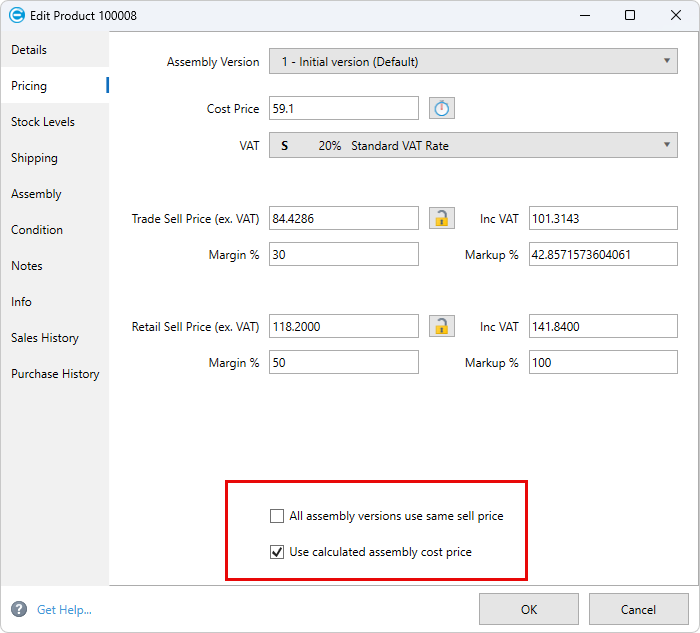Enable All assembly versions use same sell price
This screenshot has height=633, width=700.
[277, 516]
